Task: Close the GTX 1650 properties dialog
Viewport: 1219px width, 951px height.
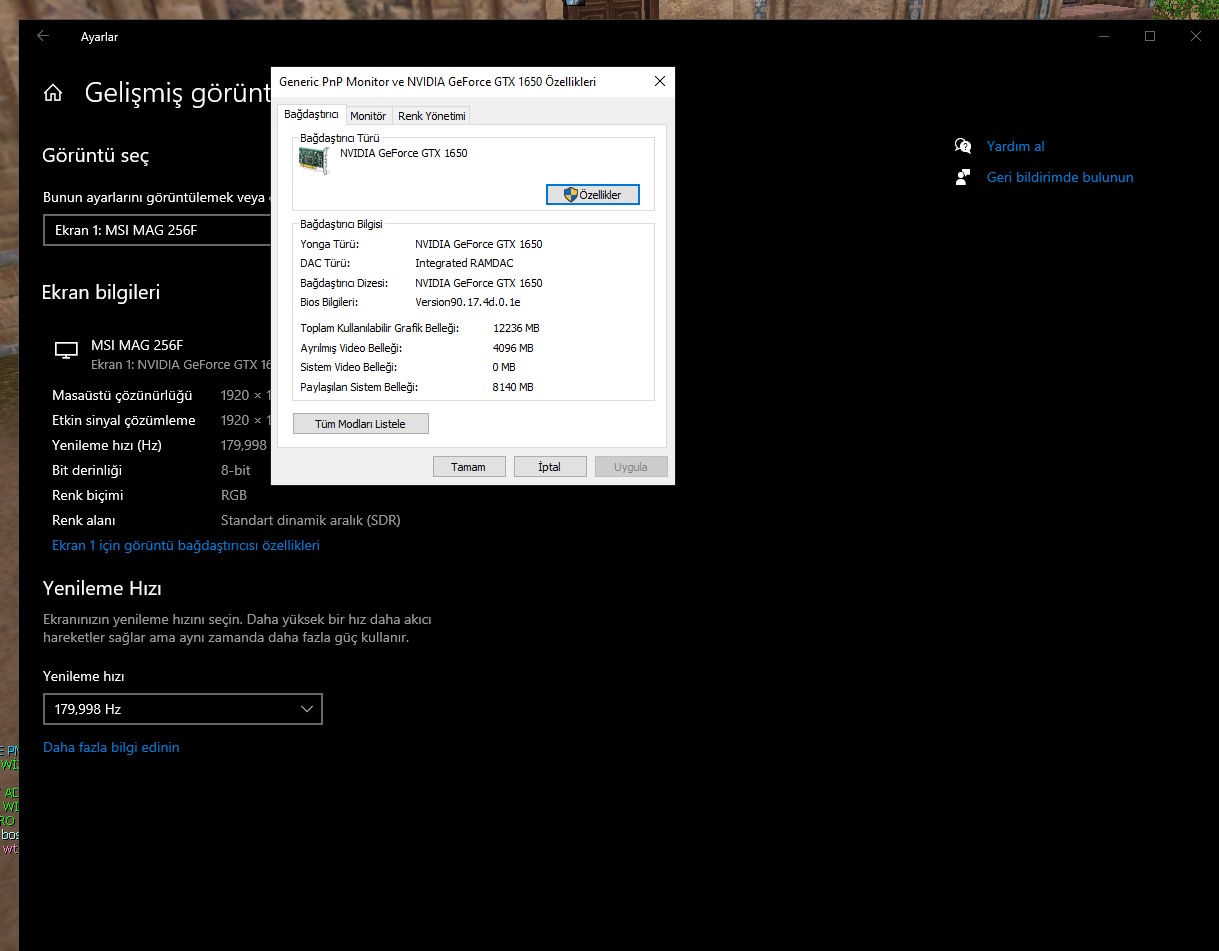Action: [x=659, y=82]
